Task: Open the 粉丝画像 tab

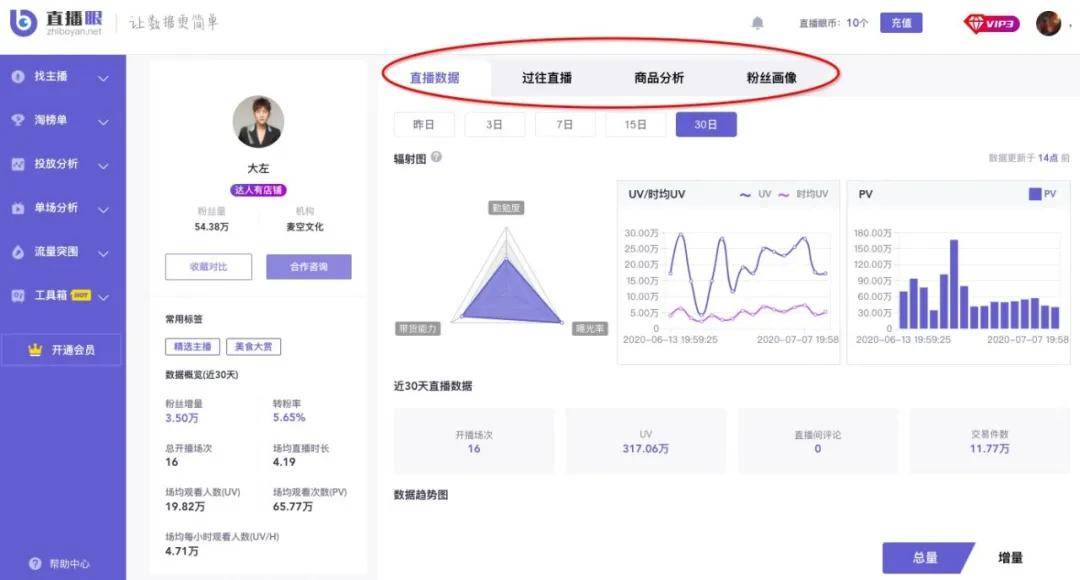Action: tap(771, 77)
